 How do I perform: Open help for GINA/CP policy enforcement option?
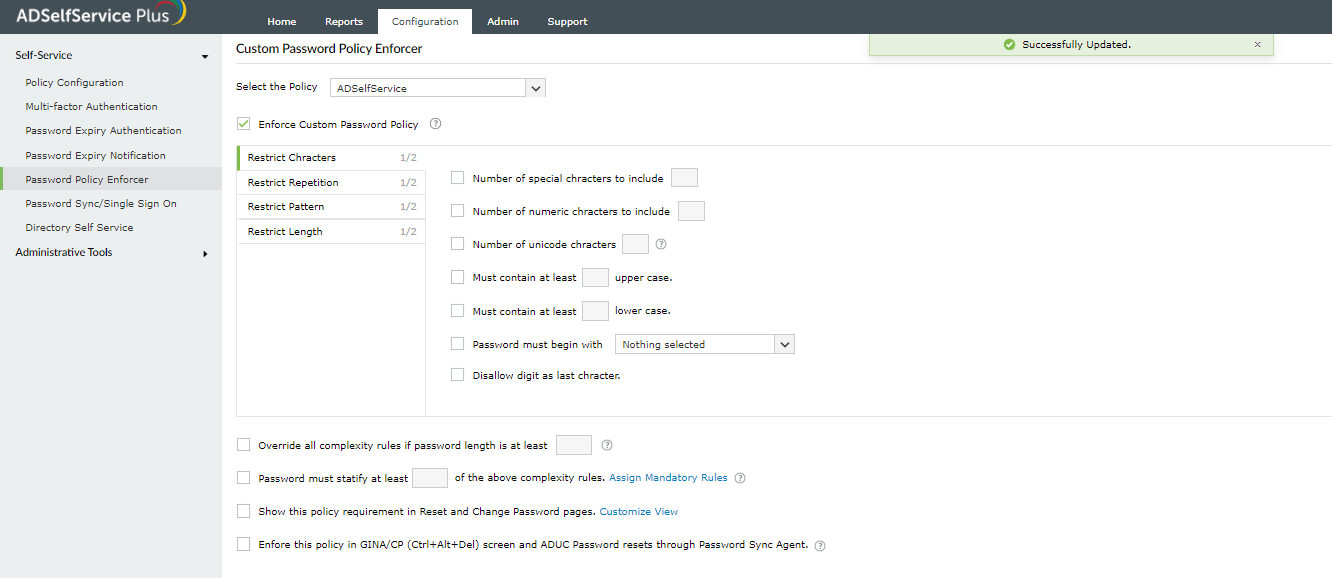click(x=819, y=545)
